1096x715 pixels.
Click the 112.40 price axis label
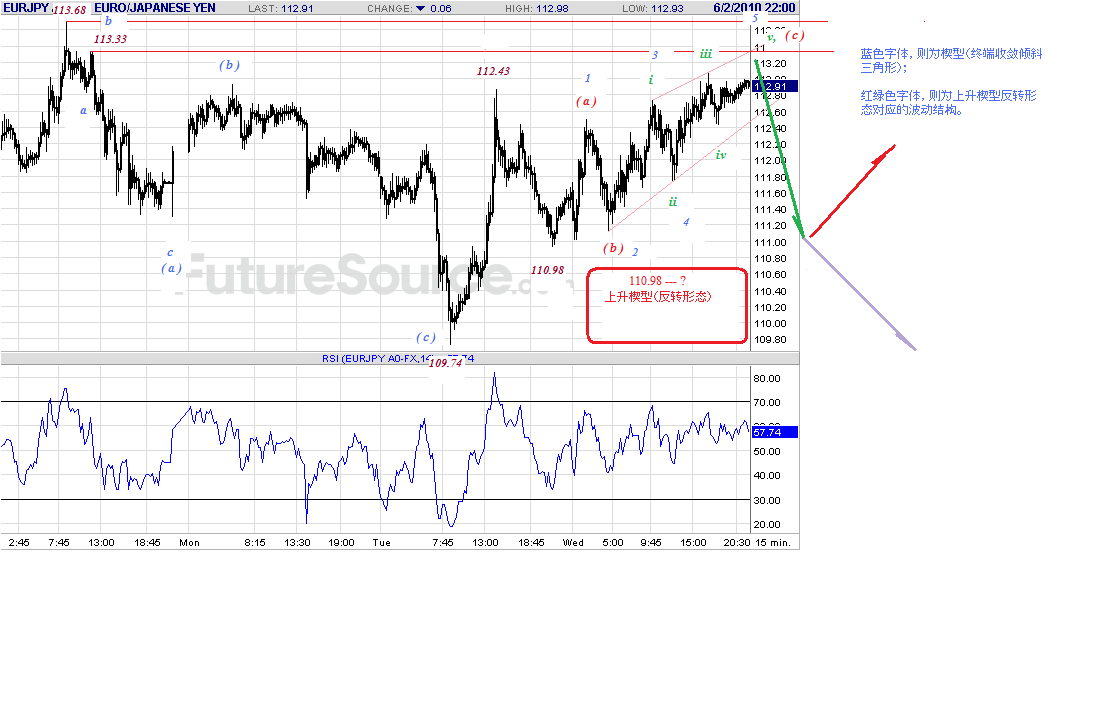pyautogui.click(x=770, y=129)
